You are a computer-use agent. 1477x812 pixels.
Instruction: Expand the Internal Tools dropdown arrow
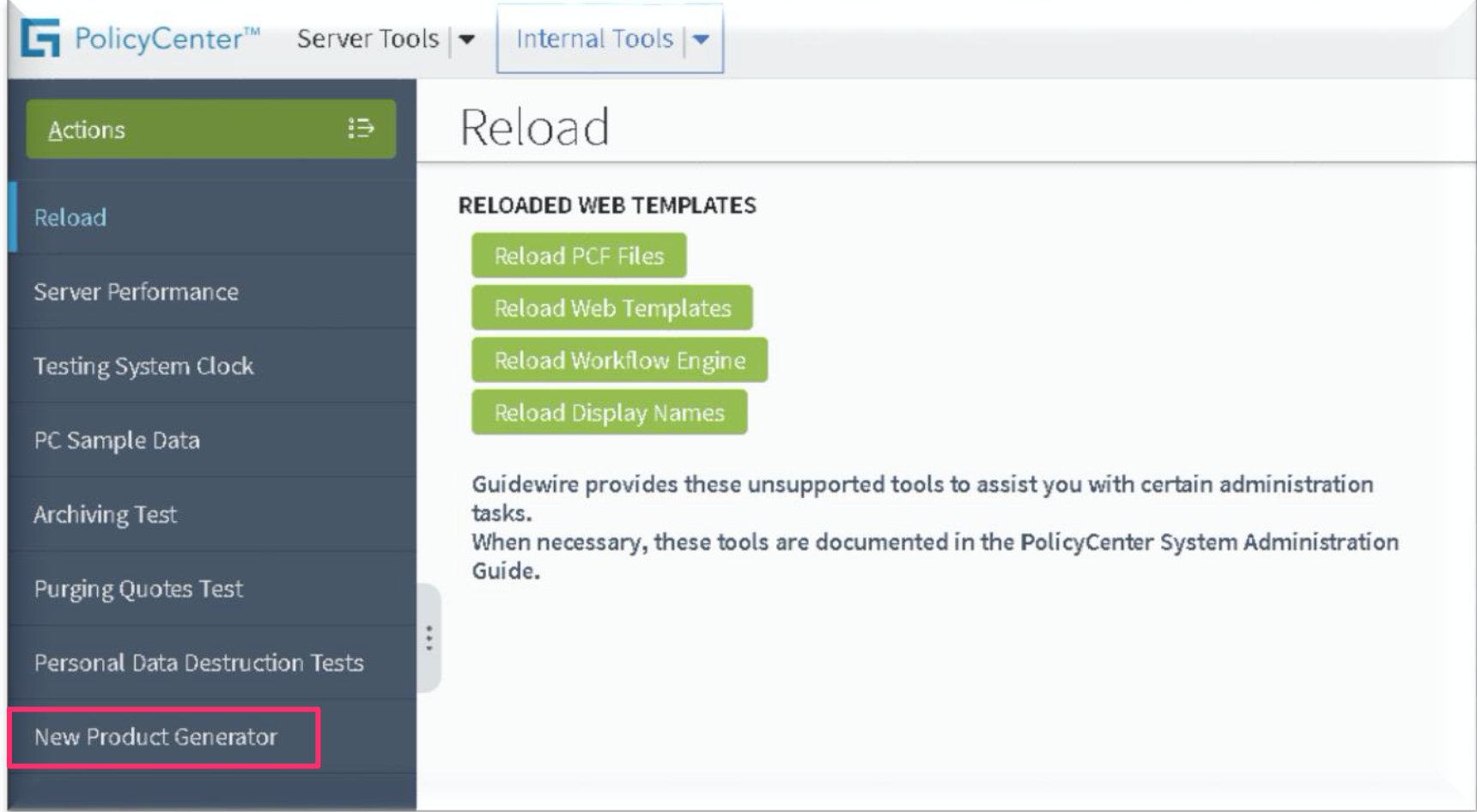(702, 39)
